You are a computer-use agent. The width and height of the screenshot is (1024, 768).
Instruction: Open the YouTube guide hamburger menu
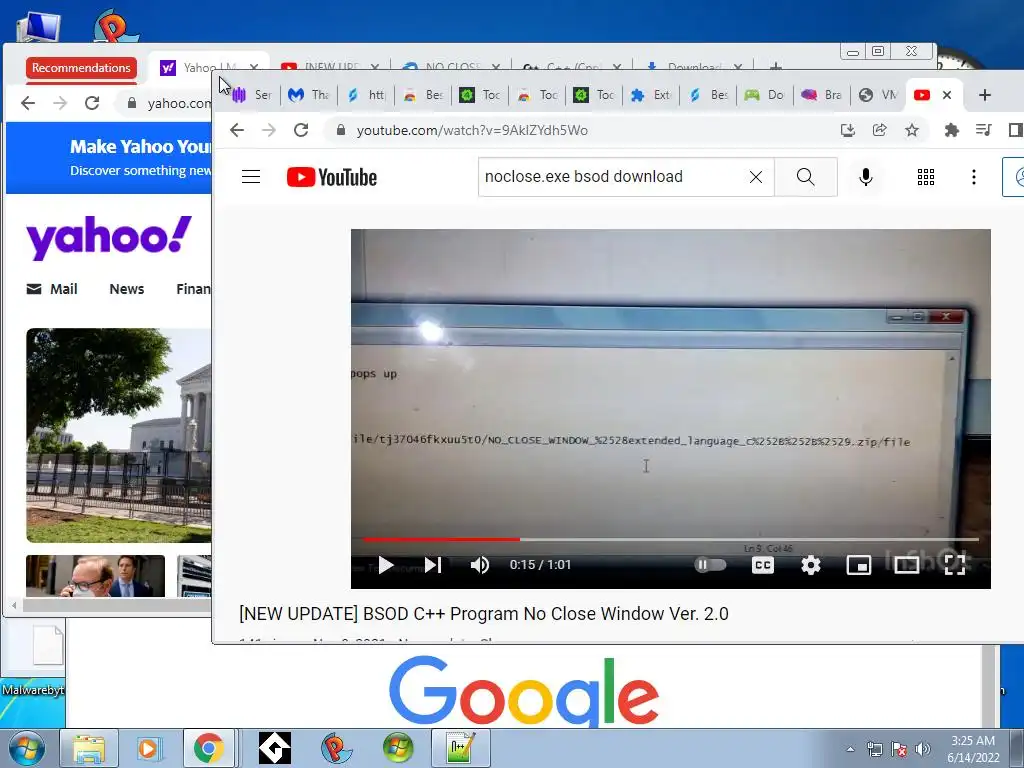(x=251, y=177)
